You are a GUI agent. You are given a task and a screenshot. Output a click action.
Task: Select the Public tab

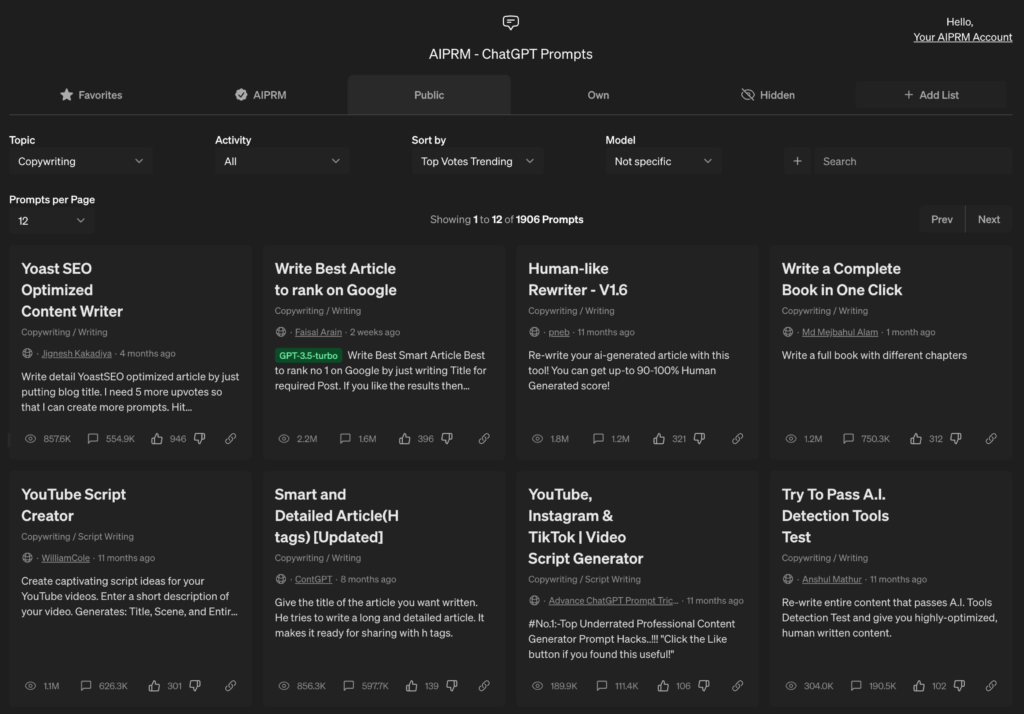(x=429, y=95)
